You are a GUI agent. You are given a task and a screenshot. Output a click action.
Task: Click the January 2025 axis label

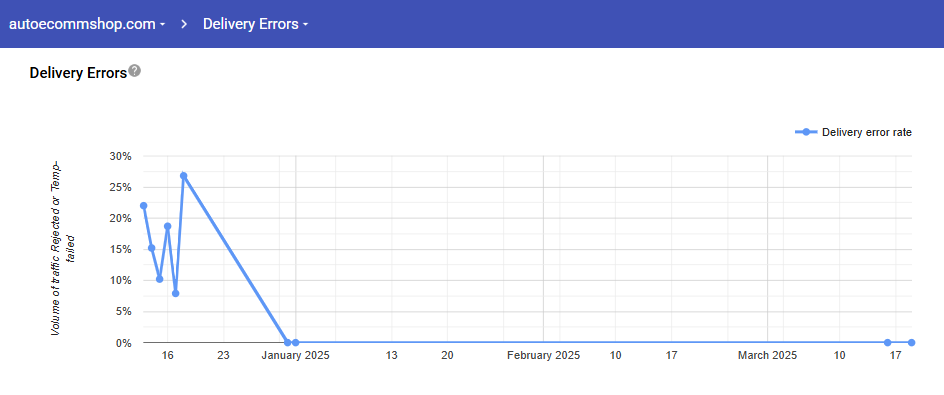point(295,355)
